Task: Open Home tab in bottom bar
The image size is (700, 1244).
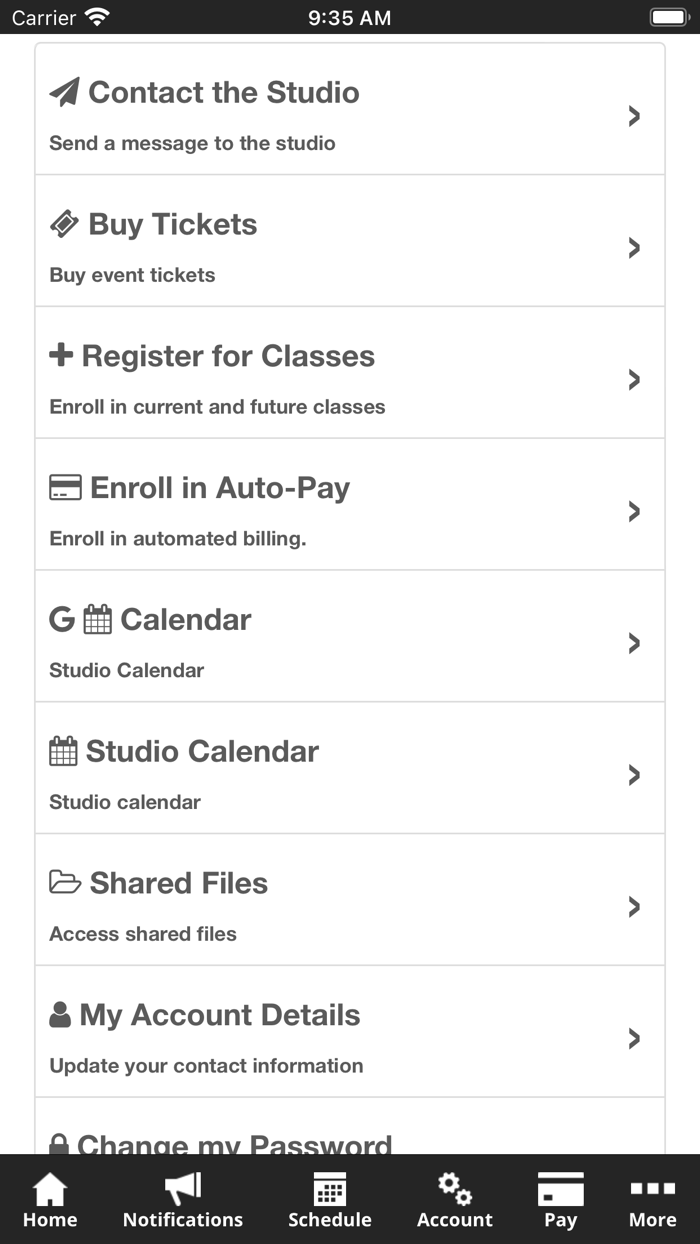Action: 50,1201
